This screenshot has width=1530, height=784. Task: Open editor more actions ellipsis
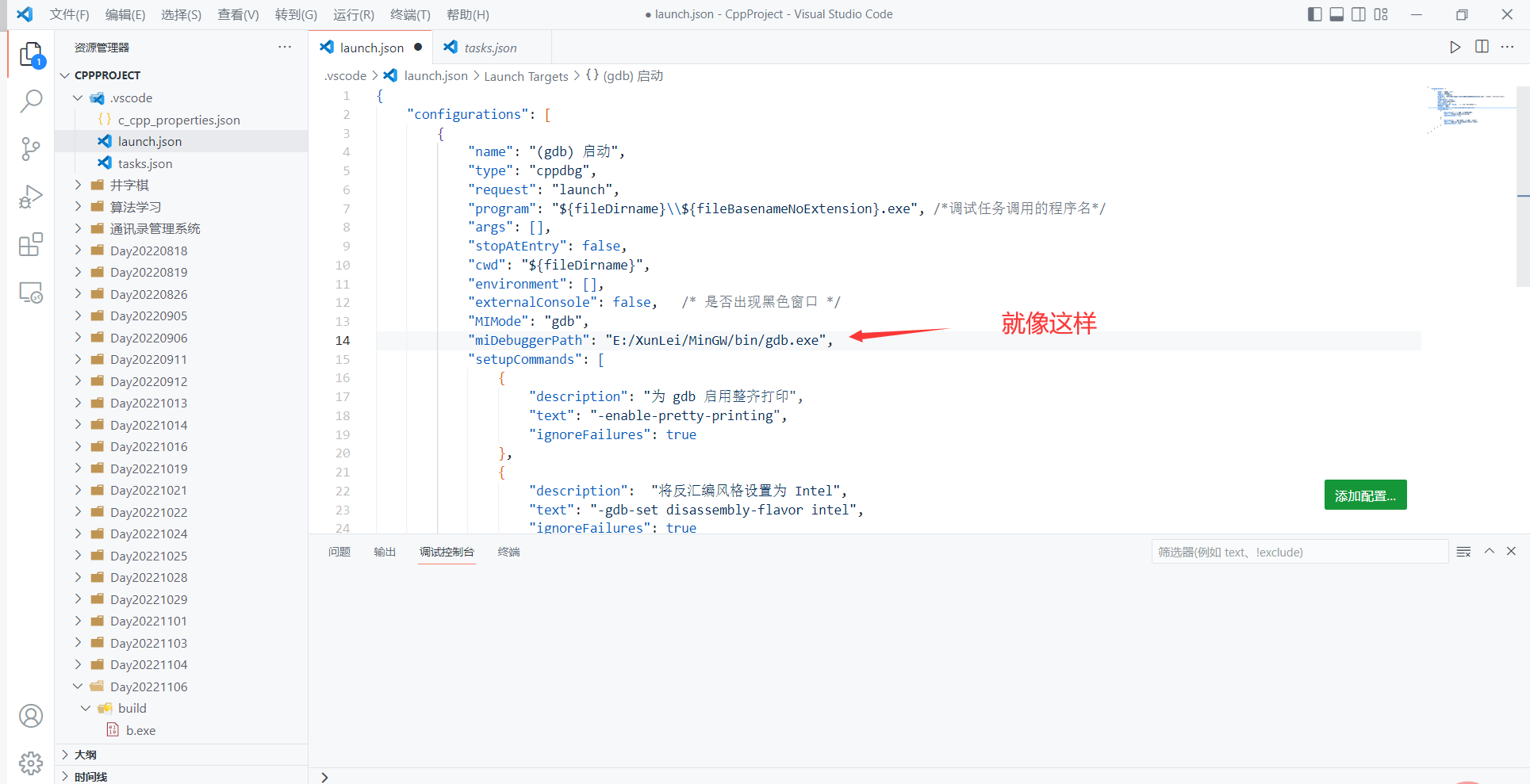(x=1508, y=47)
